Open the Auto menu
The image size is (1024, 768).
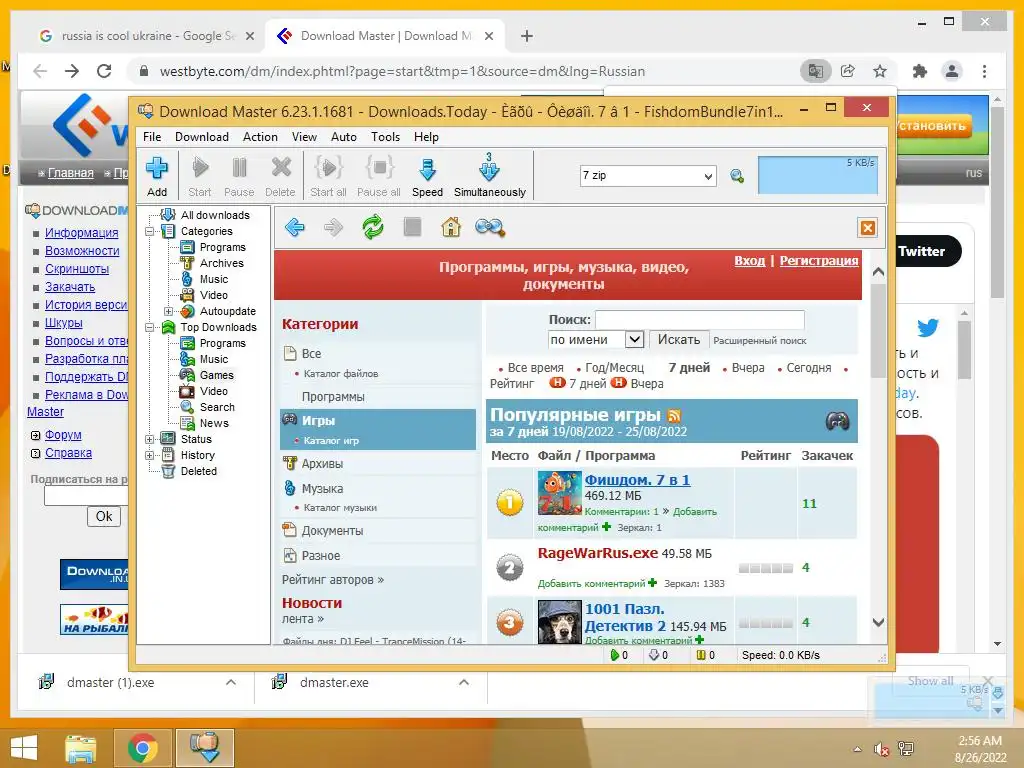tap(344, 137)
